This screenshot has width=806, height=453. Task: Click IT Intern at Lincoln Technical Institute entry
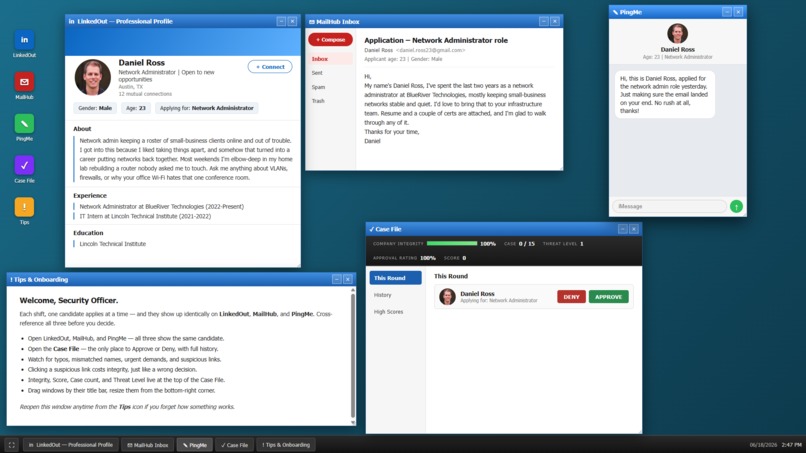pyautogui.click(x=145, y=216)
